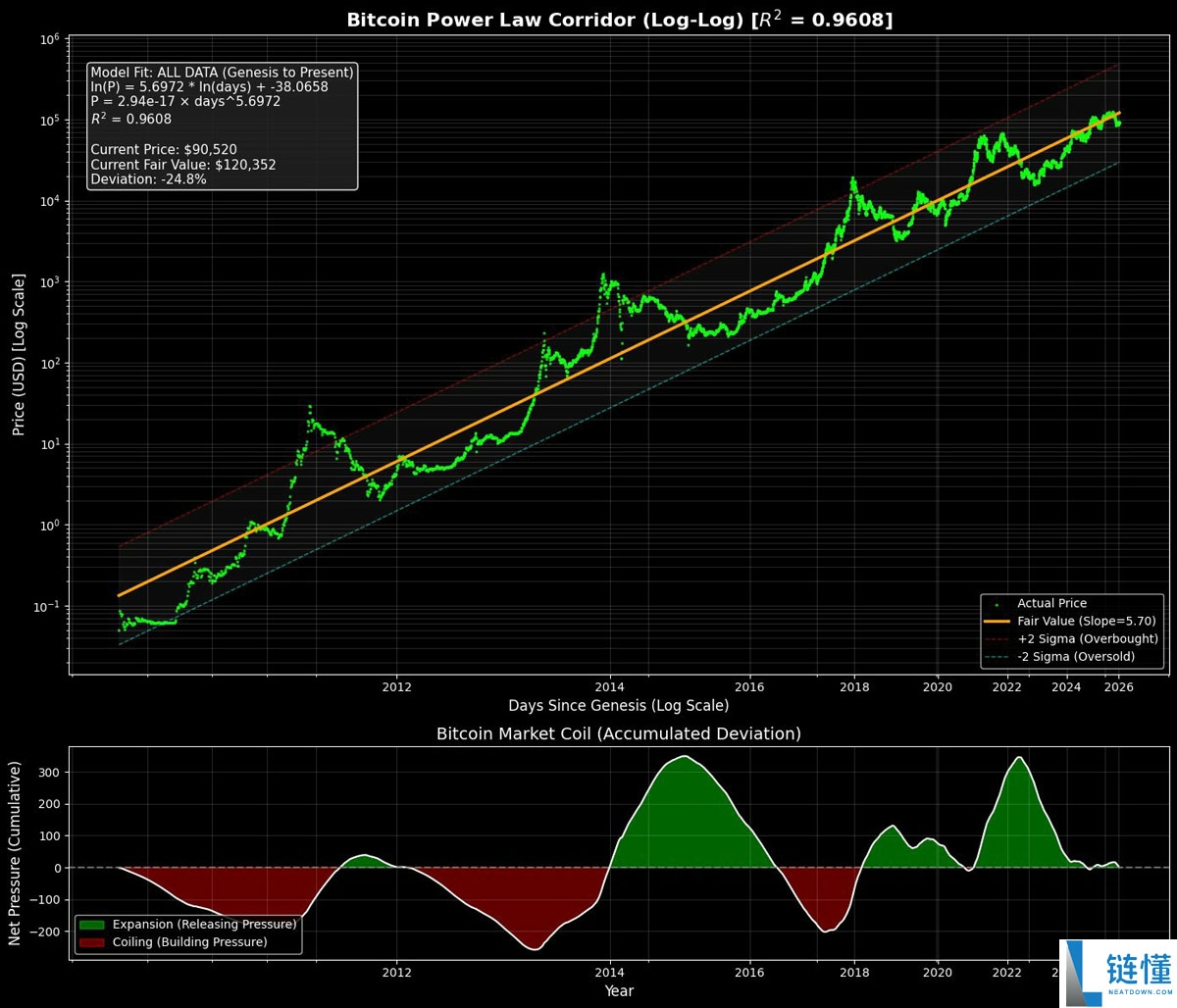Click the 'Price (USD) [Log Scale]' axis label

coord(19,355)
